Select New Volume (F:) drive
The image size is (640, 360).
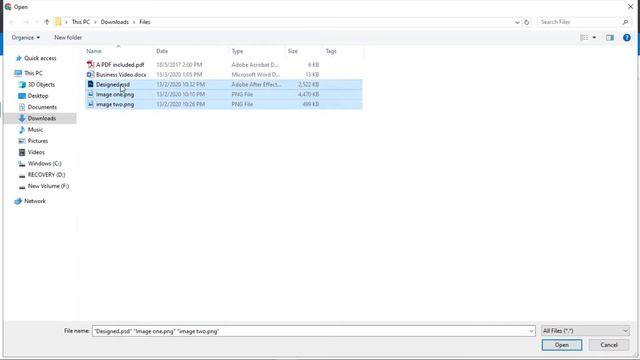coord(48,186)
